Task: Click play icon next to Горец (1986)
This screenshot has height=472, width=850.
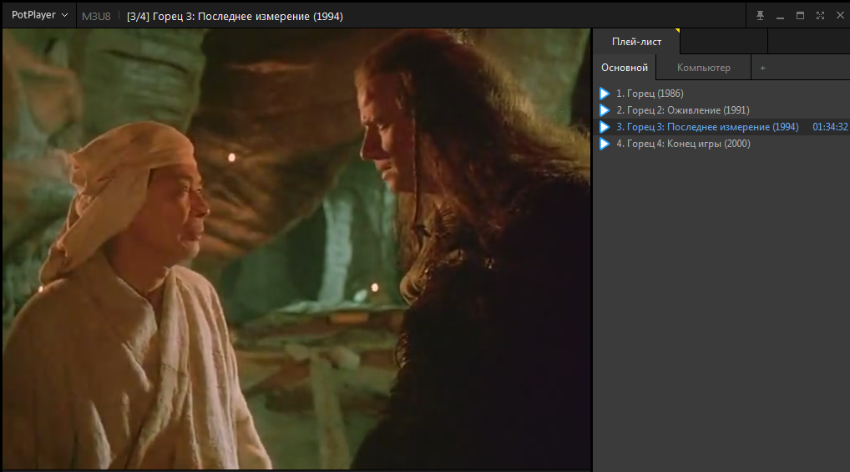Action: tap(604, 94)
